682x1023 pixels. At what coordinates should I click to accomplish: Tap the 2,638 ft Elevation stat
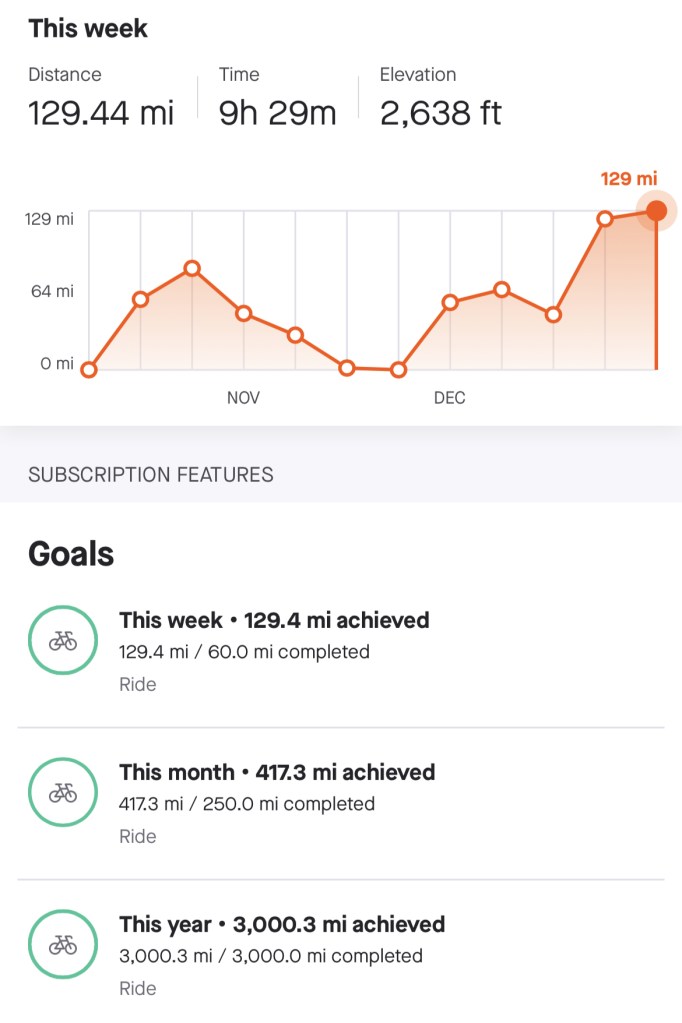(x=441, y=112)
